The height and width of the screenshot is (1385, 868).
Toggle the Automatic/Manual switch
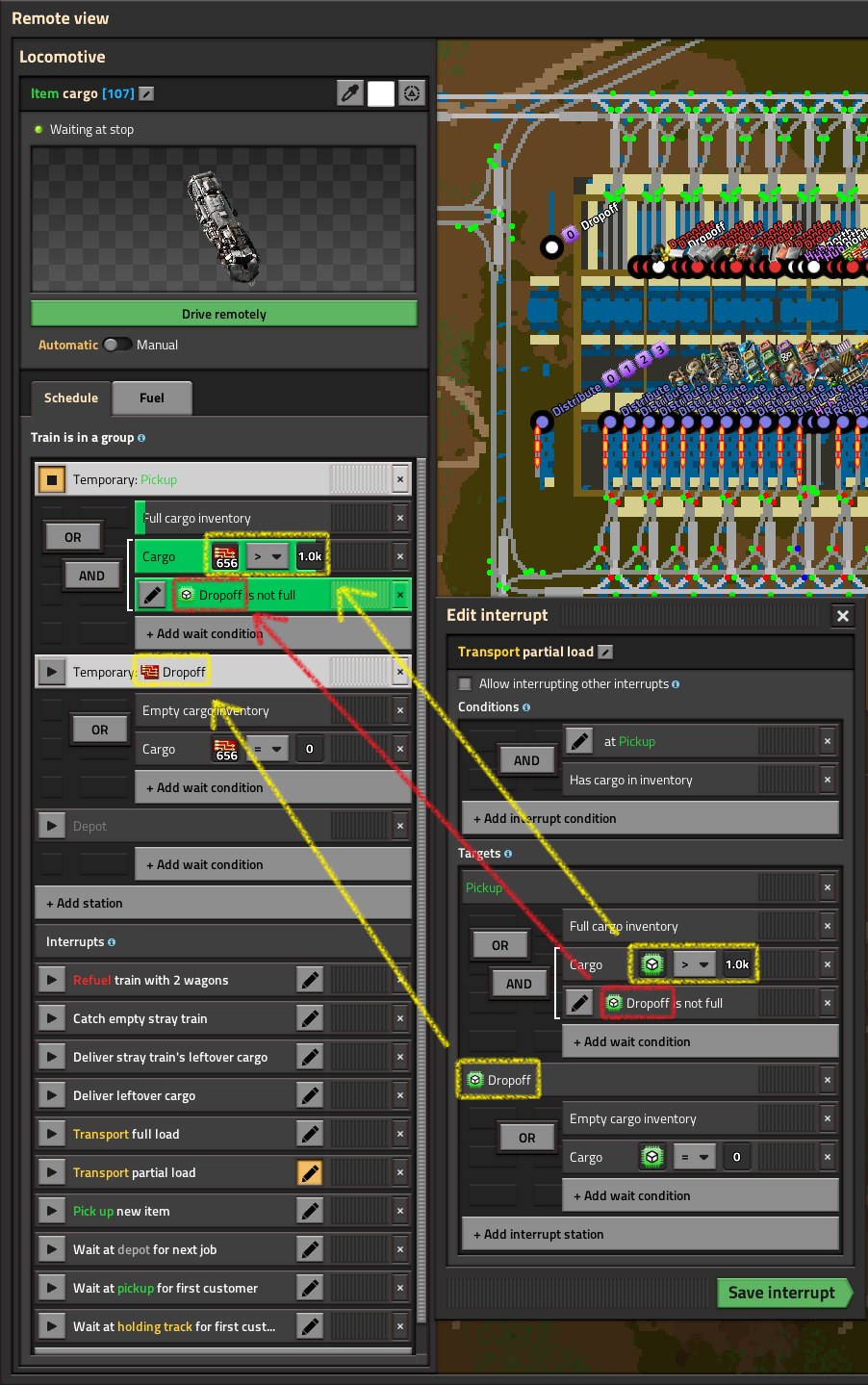(117, 345)
